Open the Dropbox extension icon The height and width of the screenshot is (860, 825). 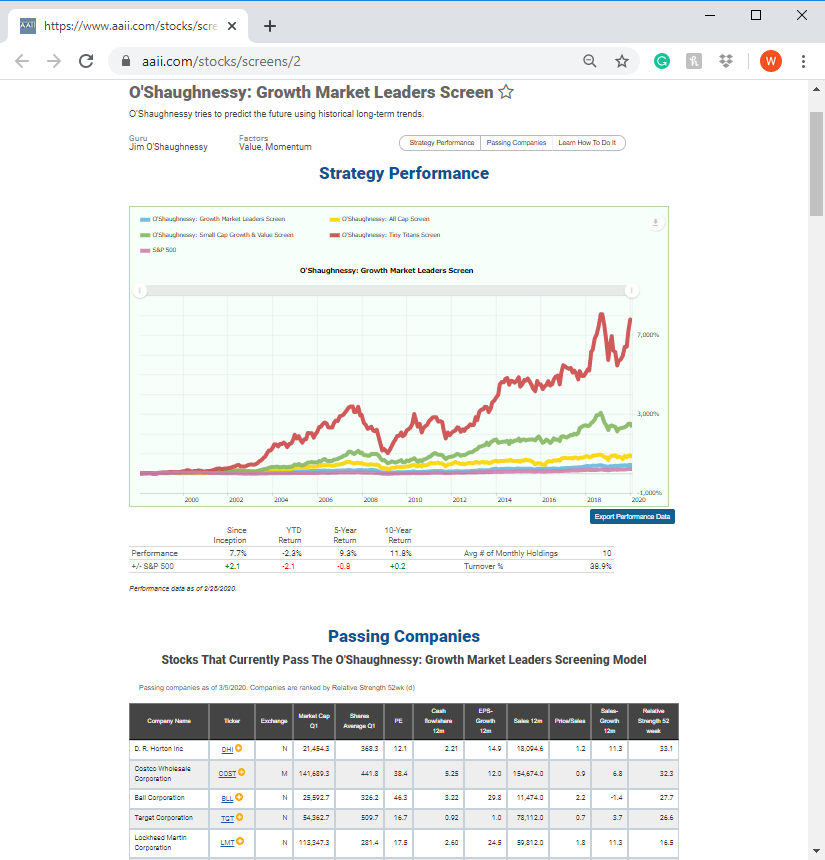tap(726, 61)
